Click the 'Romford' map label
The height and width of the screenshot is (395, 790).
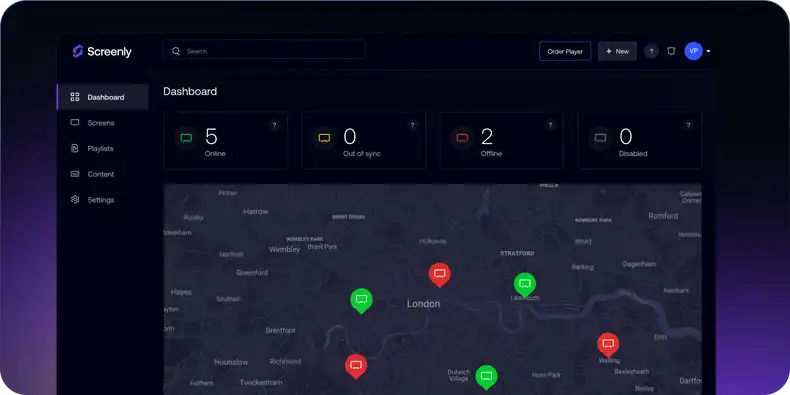tap(663, 216)
